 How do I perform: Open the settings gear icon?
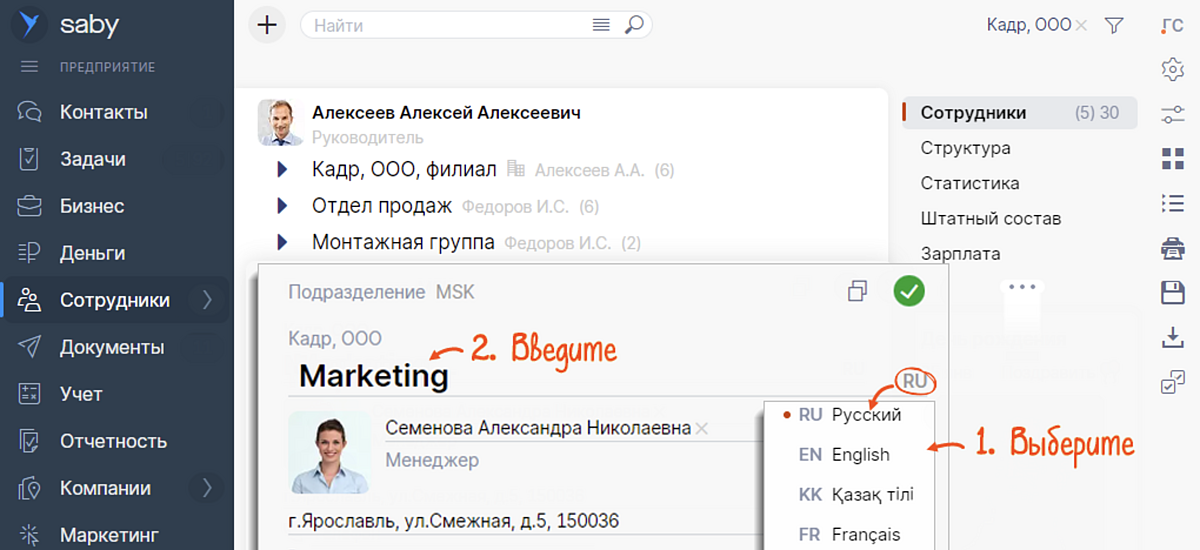pos(1173,68)
